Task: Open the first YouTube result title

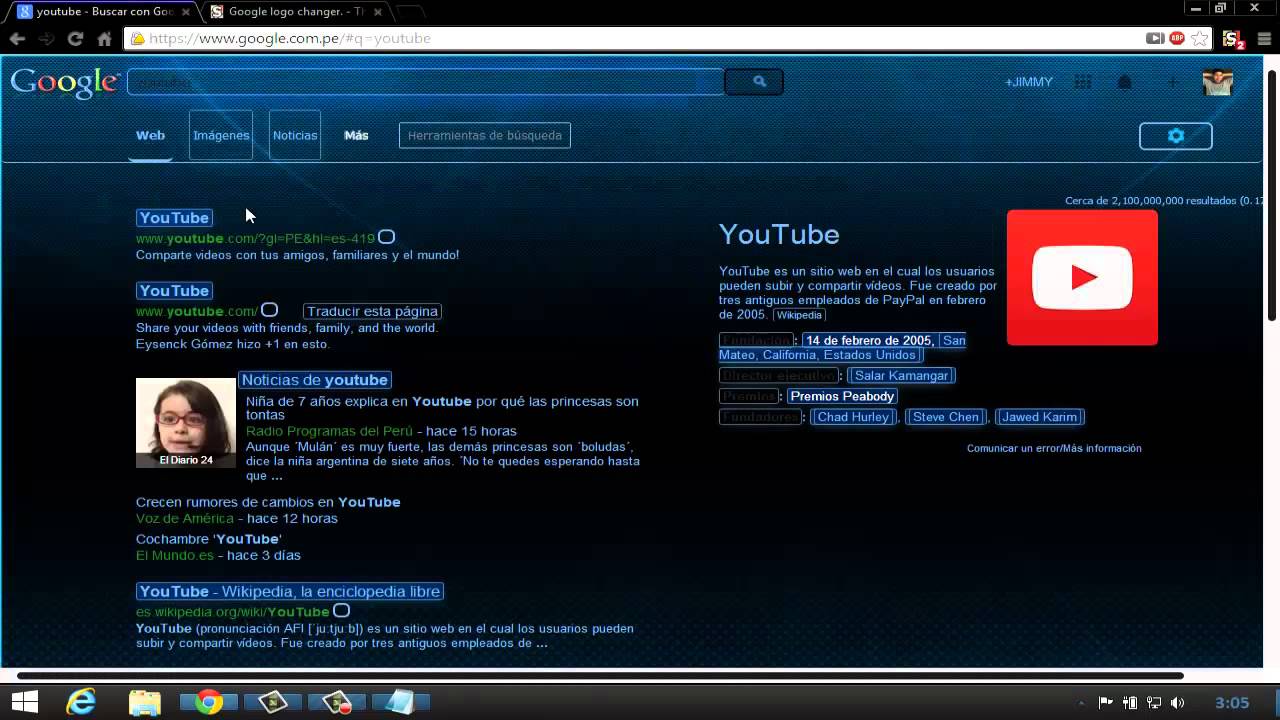Action: click(x=174, y=217)
